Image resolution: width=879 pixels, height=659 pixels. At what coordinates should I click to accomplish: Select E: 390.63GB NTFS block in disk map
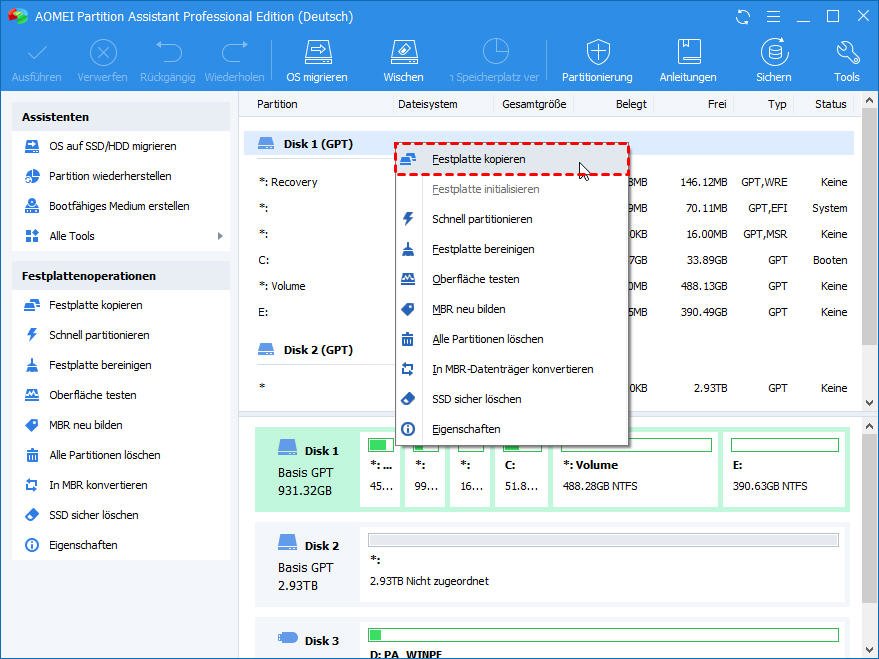click(784, 470)
